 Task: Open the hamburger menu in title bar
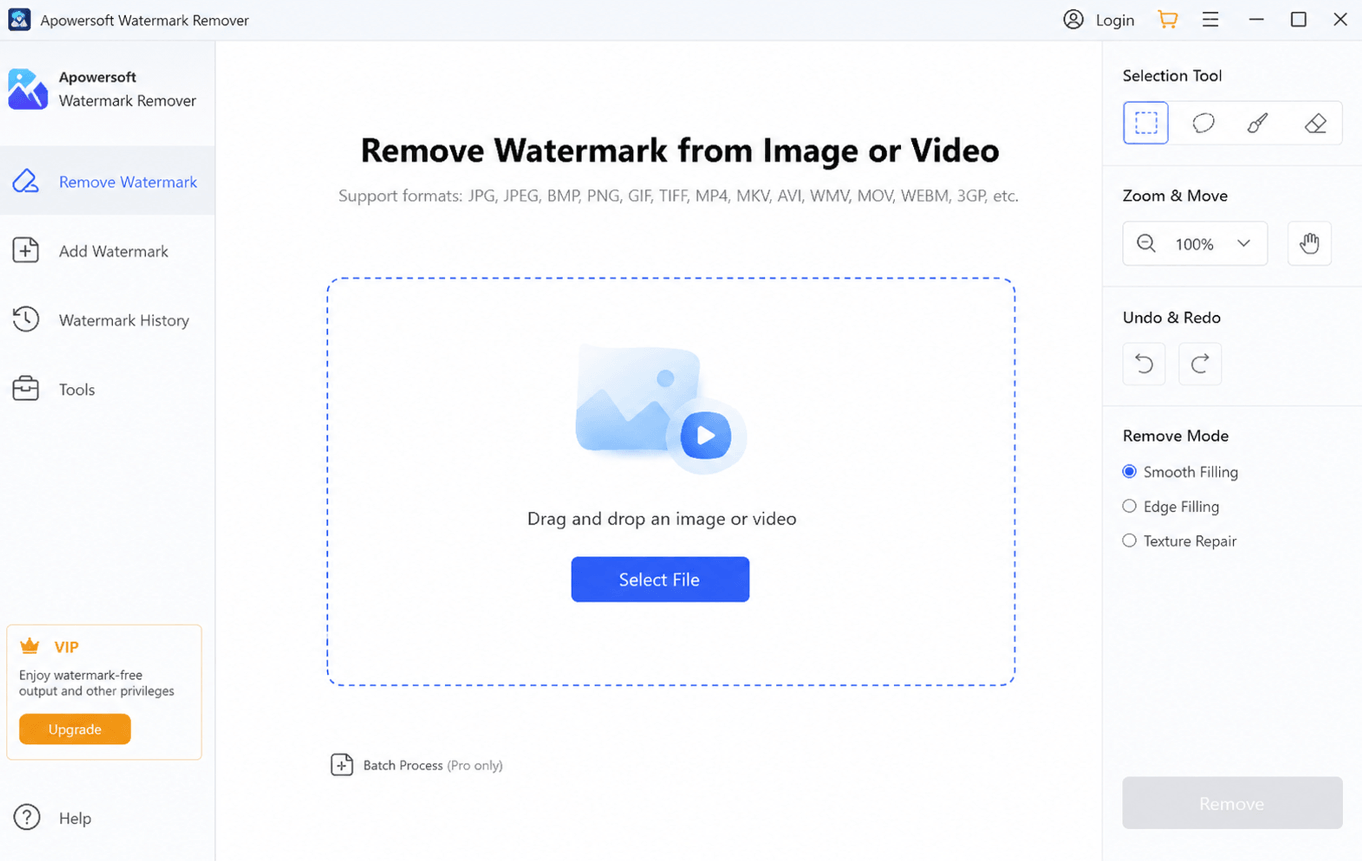point(1210,19)
